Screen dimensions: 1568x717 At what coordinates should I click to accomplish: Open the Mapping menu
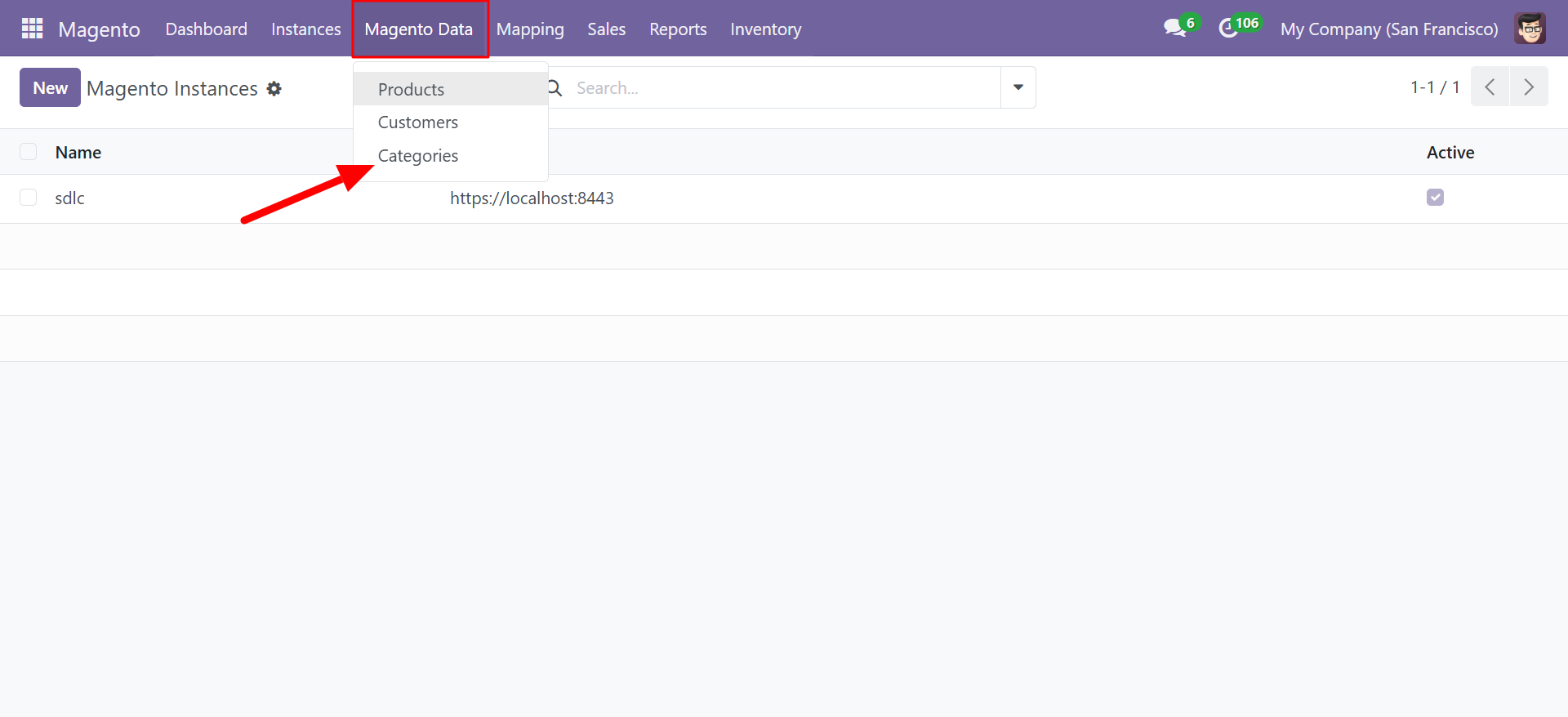coord(530,29)
